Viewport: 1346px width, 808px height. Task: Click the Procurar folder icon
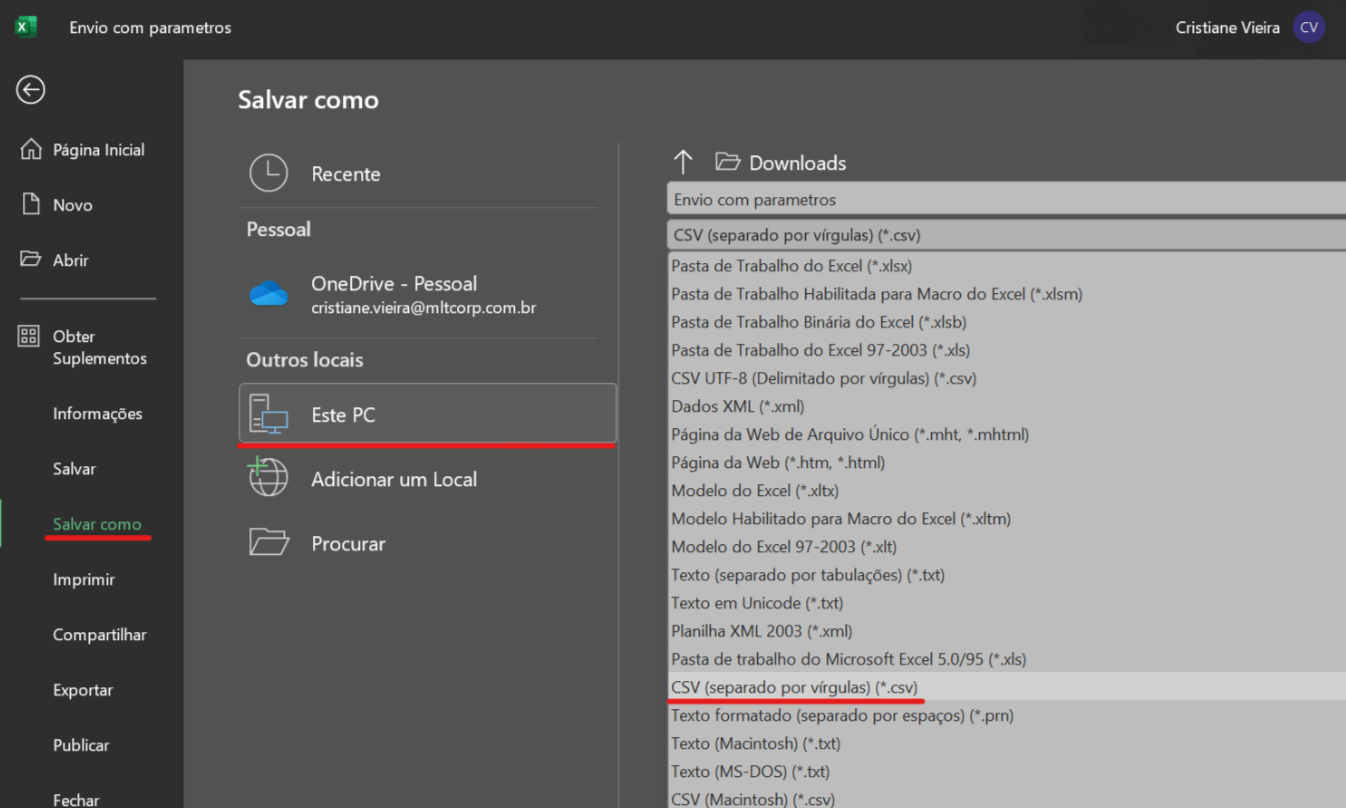[x=268, y=542]
